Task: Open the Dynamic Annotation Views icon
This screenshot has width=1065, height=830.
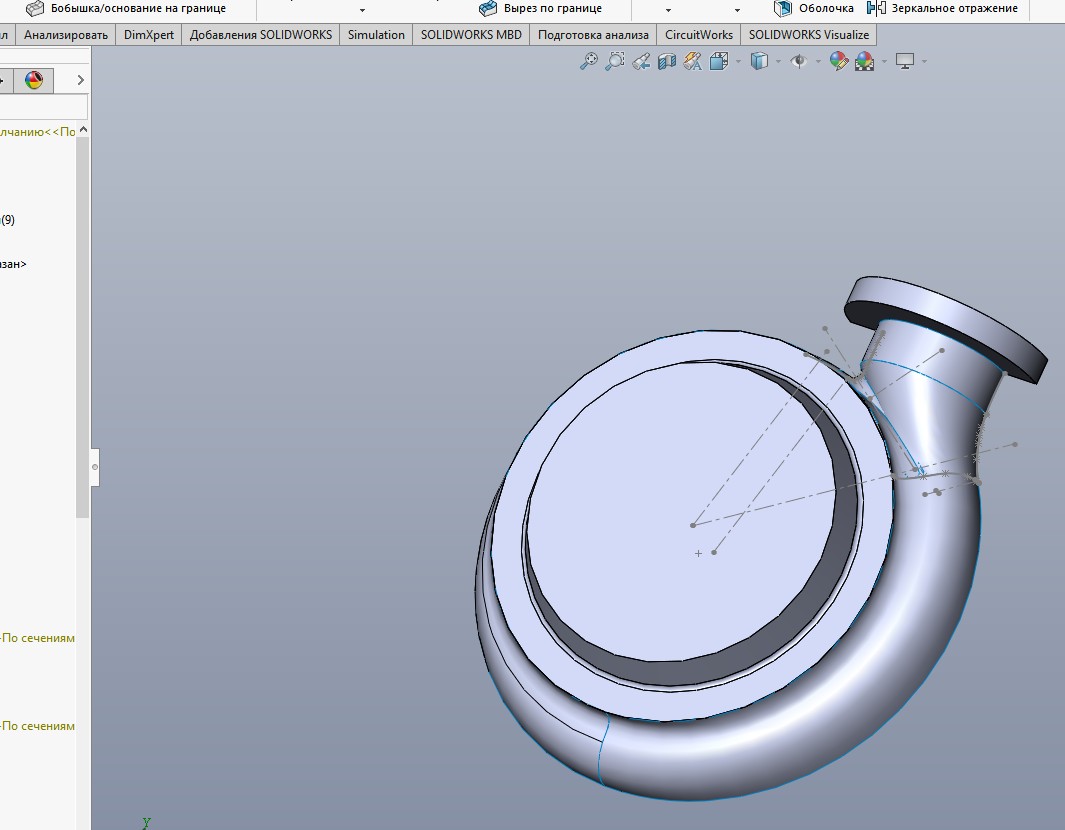Action: (x=692, y=62)
